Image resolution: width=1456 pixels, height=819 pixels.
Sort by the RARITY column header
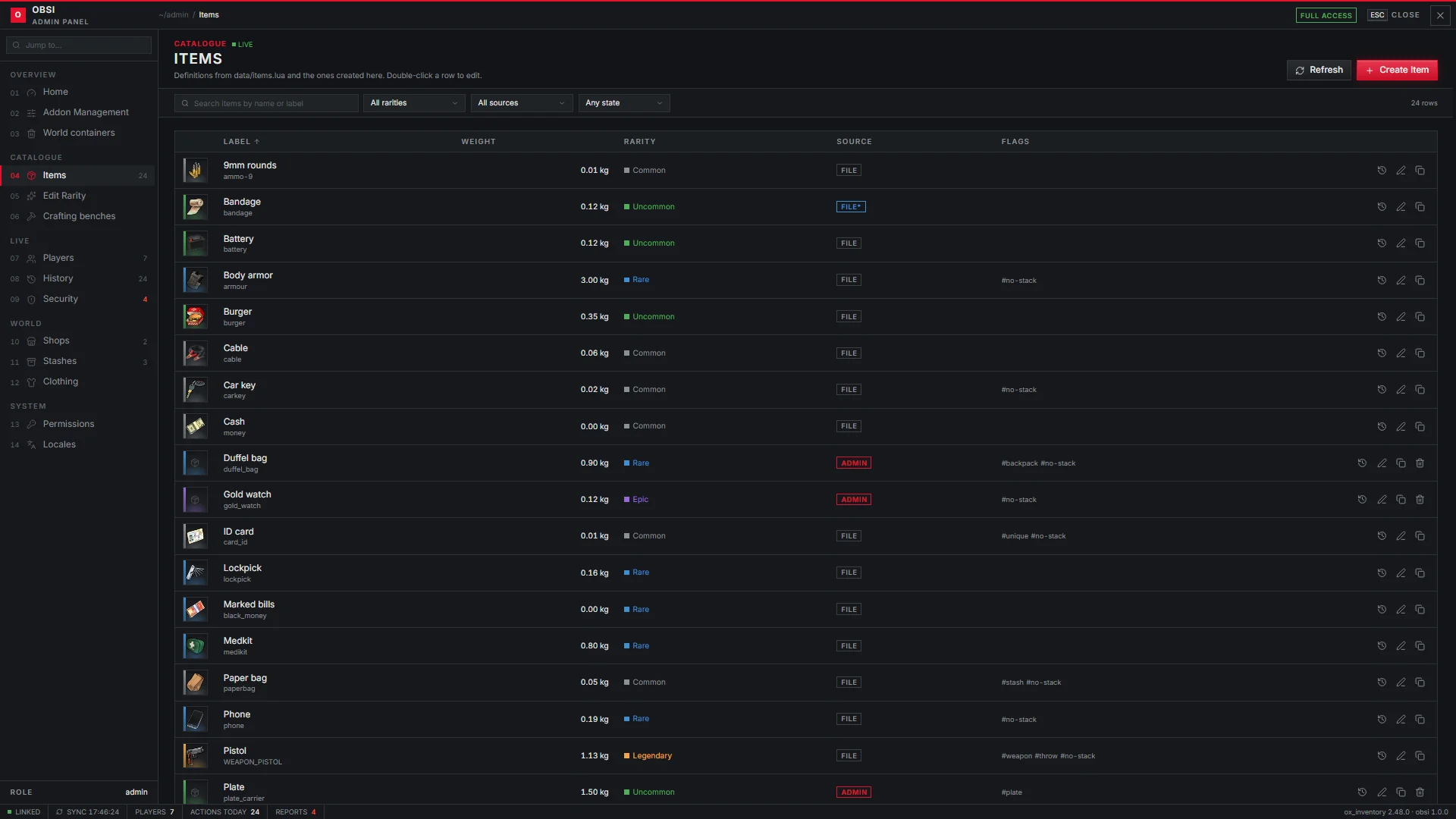pos(639,142)
